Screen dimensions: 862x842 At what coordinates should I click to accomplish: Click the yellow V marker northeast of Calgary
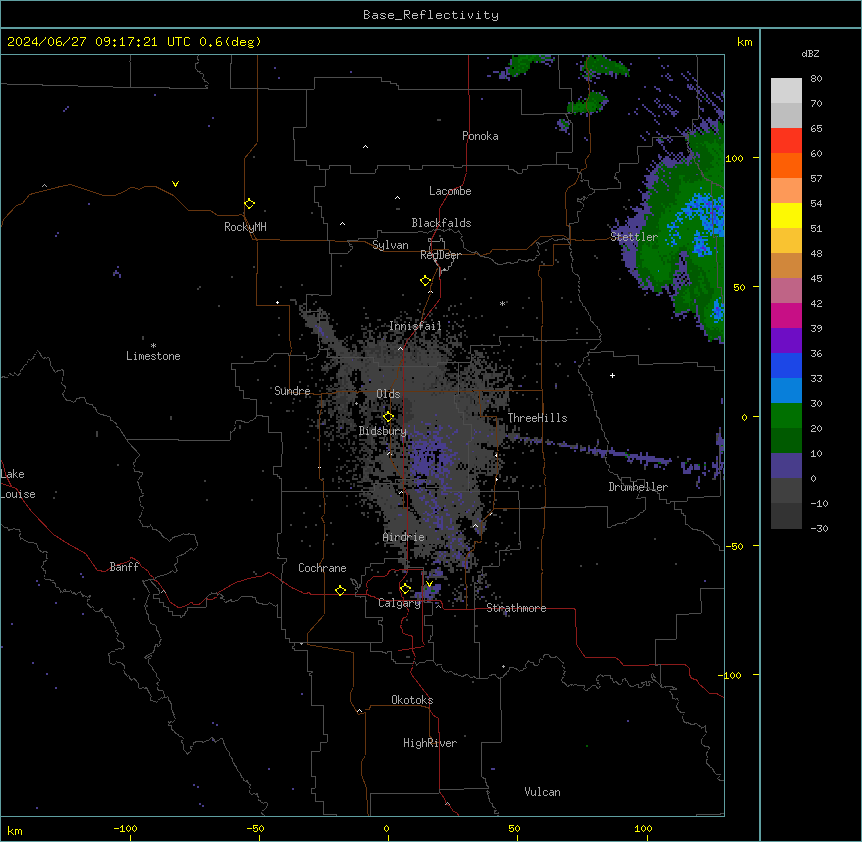[429, 584]
